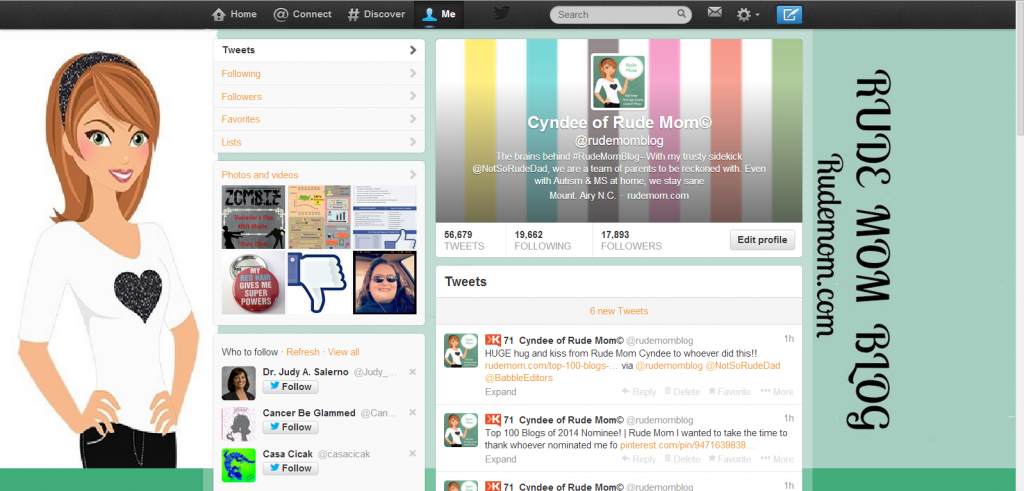Open the rudemom.com link in profile bio

click(x=658, y=195)
